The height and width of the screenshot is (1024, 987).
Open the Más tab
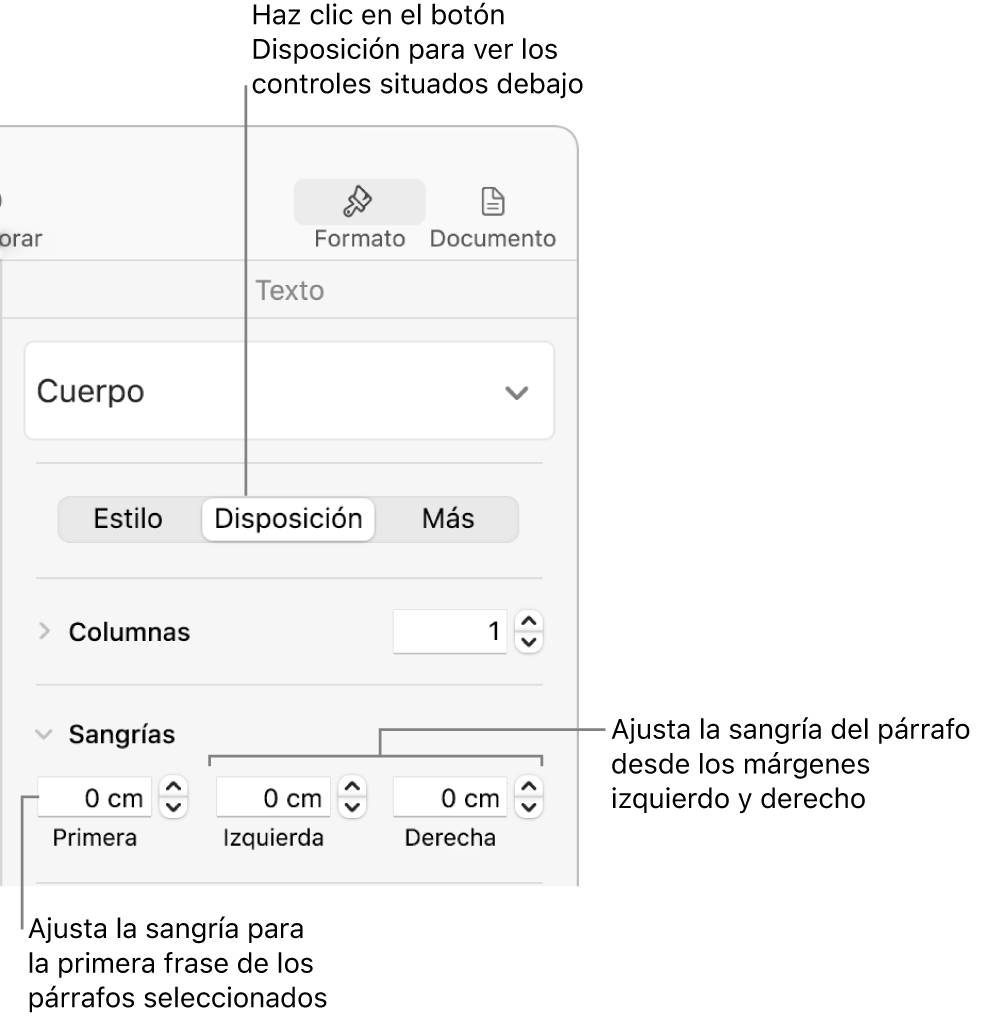(x=447, y=519)
